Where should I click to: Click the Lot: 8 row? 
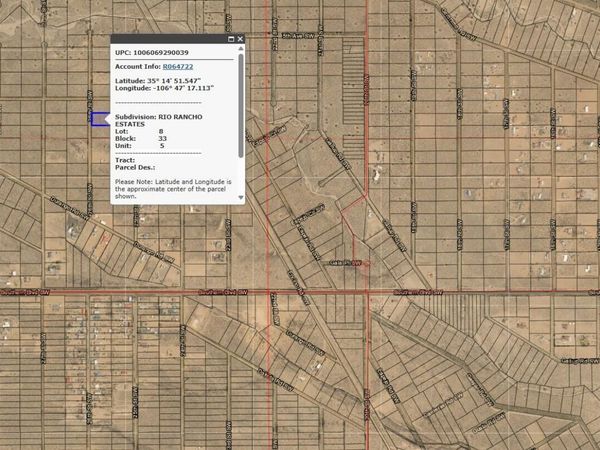(x=139, y=131)
